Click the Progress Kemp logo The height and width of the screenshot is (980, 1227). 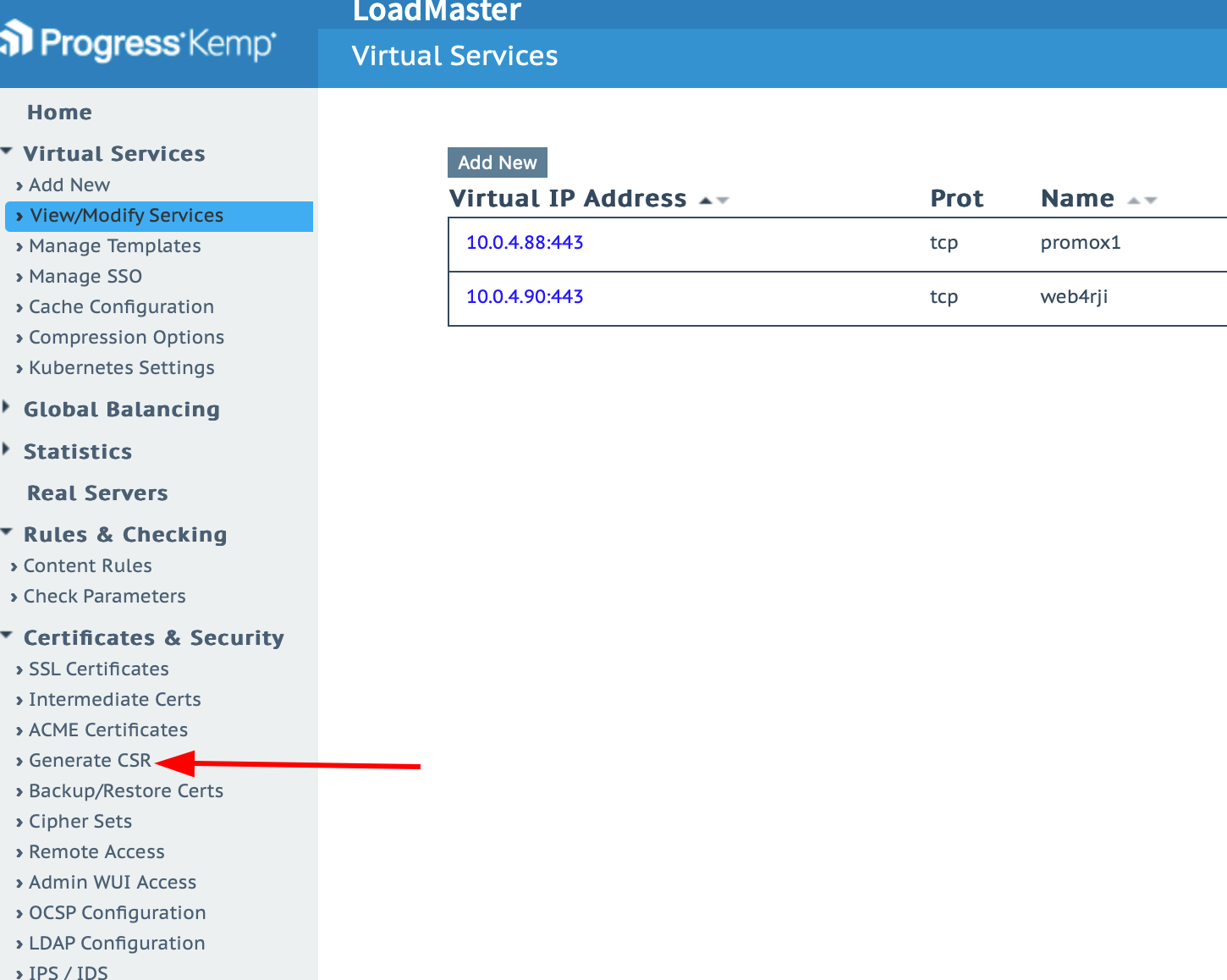point(140,42)
